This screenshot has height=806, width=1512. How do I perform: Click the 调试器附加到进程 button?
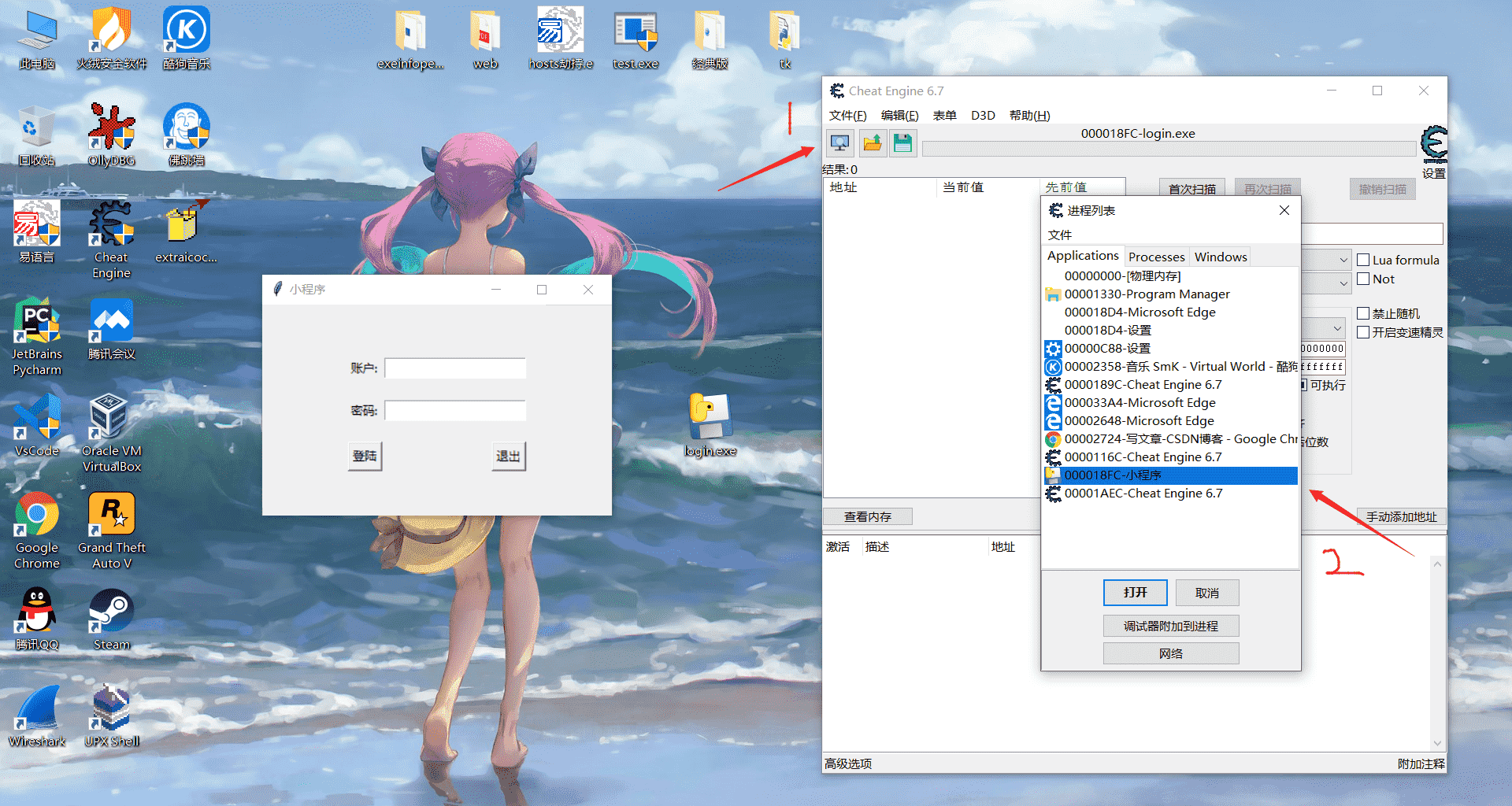tap(1171, 626)
